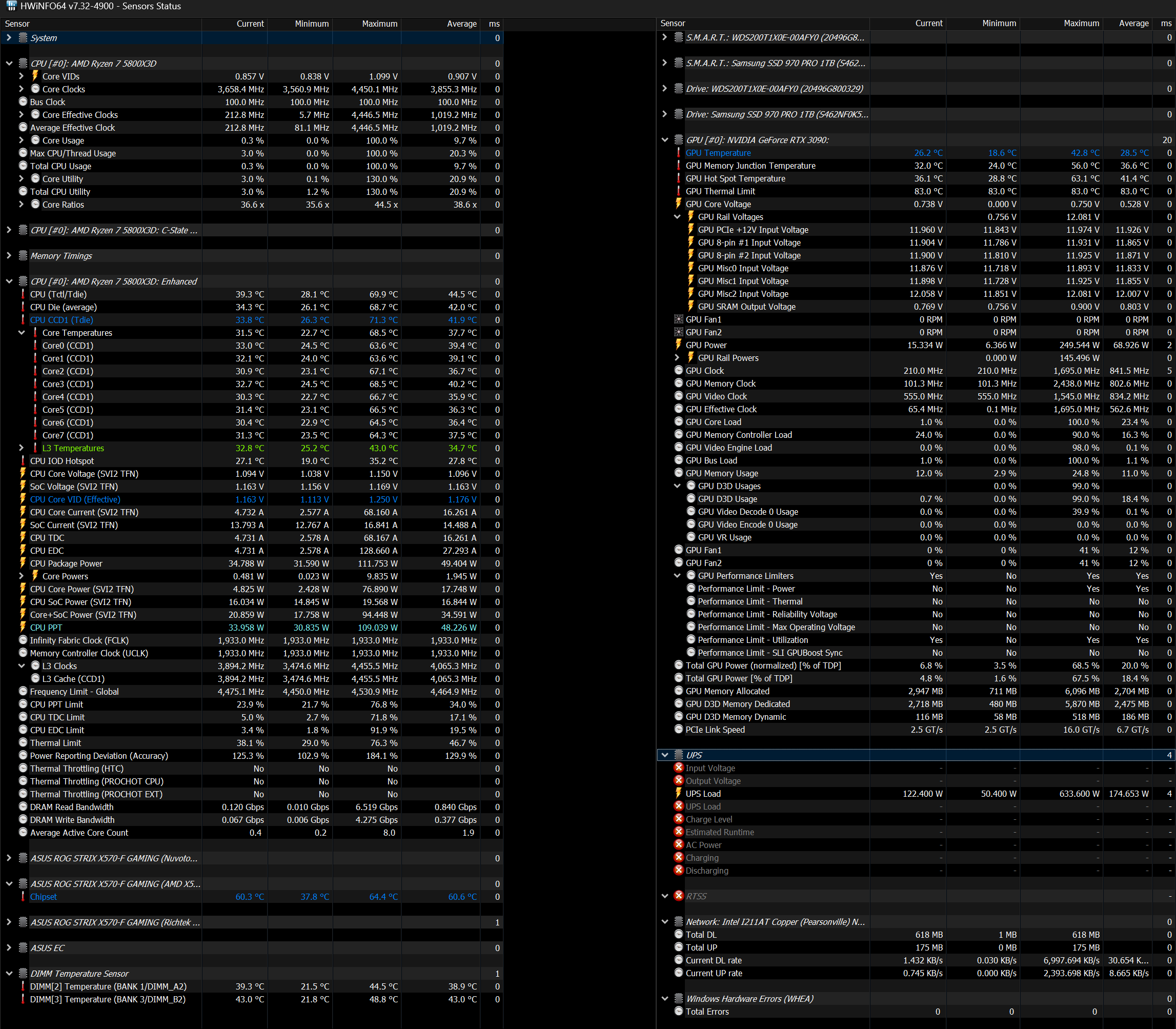Click the GPU Fan2 RPM fan icon
Viewport: 1176px width, 1029px height.
click(x=679, y=332)
